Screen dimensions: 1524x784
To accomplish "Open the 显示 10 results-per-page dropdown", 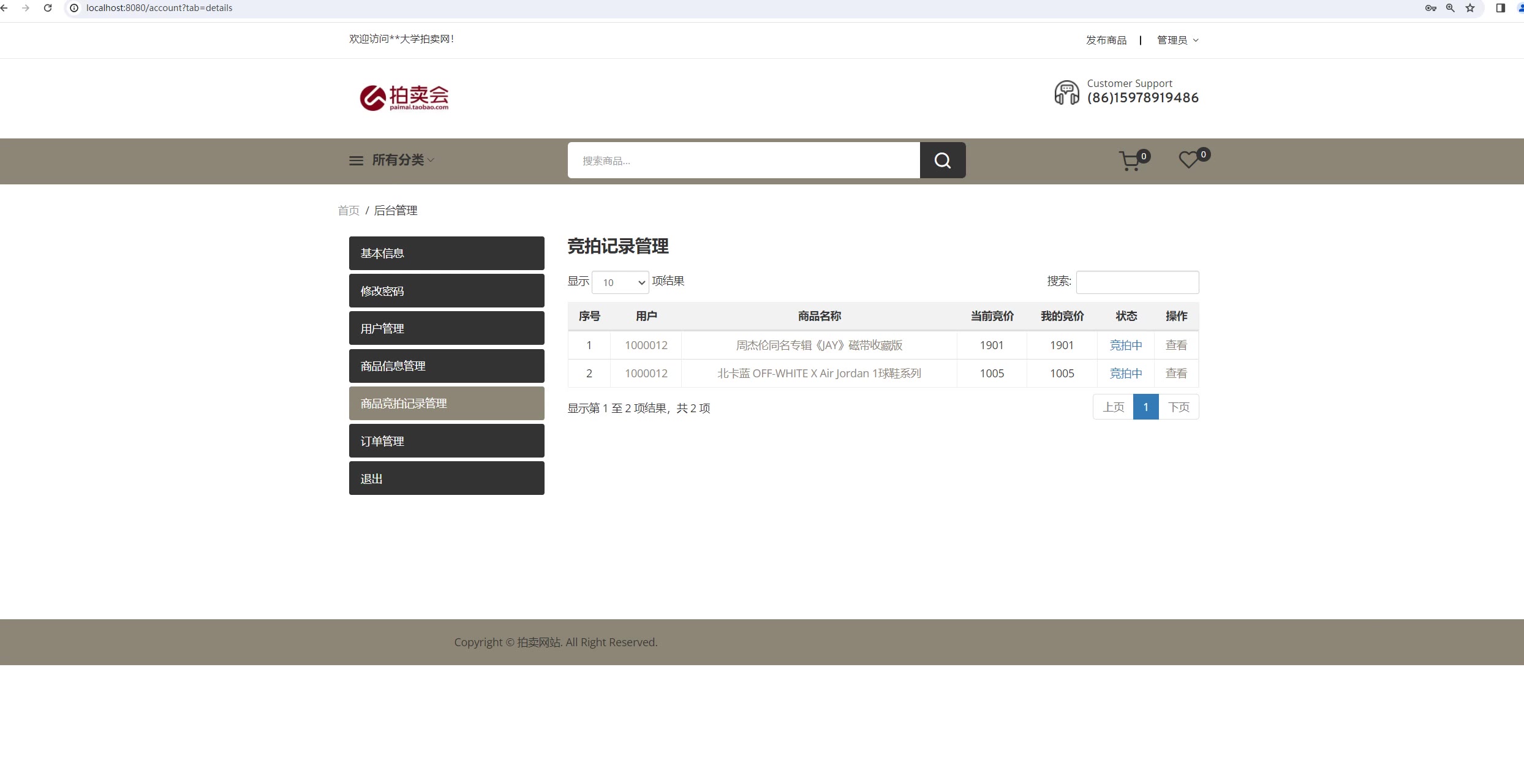I will [x=620, y=282].
